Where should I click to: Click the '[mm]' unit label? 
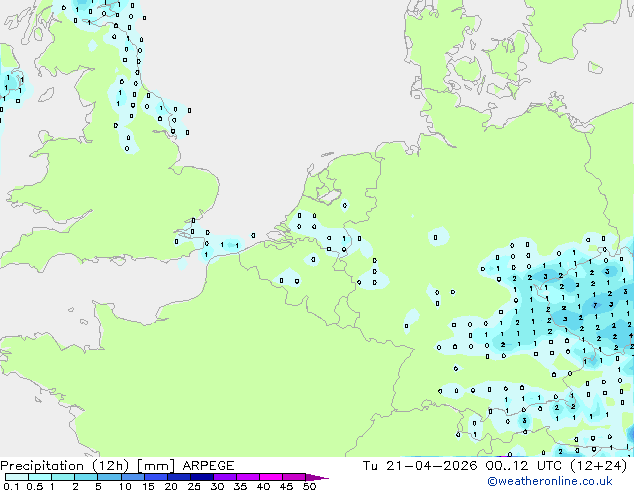point(156,466)
